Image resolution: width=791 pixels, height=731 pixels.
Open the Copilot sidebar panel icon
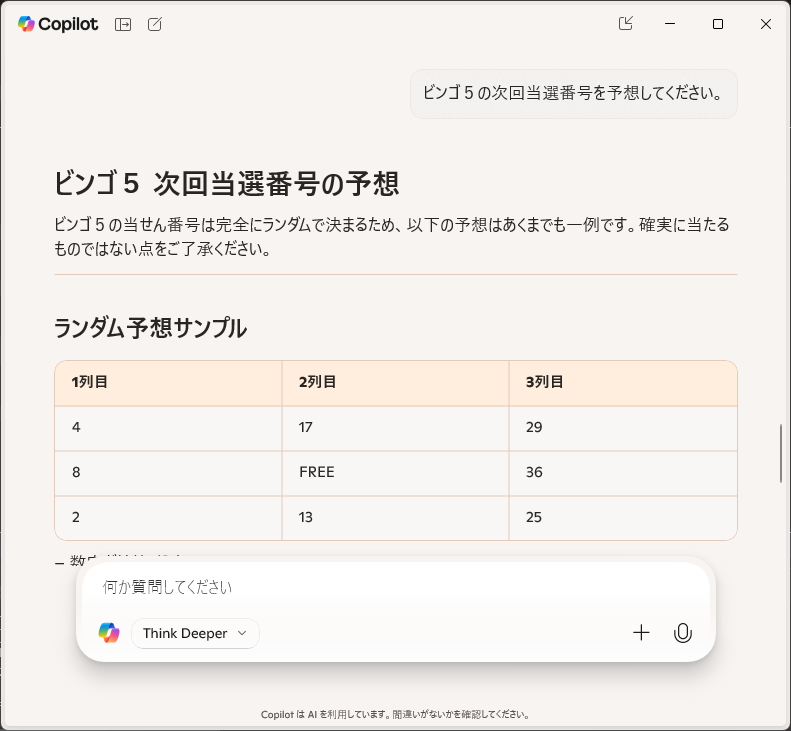[x=123, y=24]
